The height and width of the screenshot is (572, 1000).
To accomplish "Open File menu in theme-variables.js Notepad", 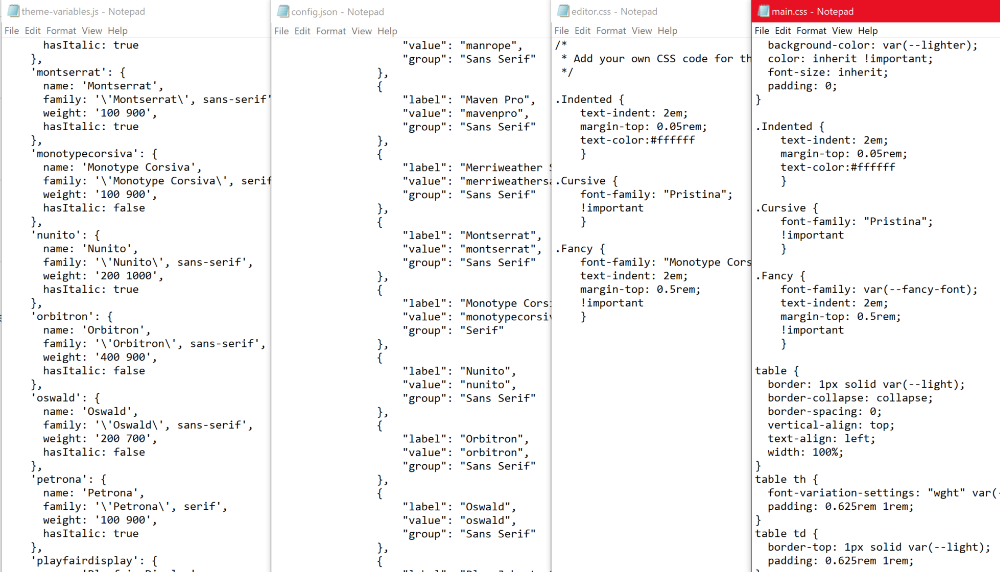I will (12, 31).
